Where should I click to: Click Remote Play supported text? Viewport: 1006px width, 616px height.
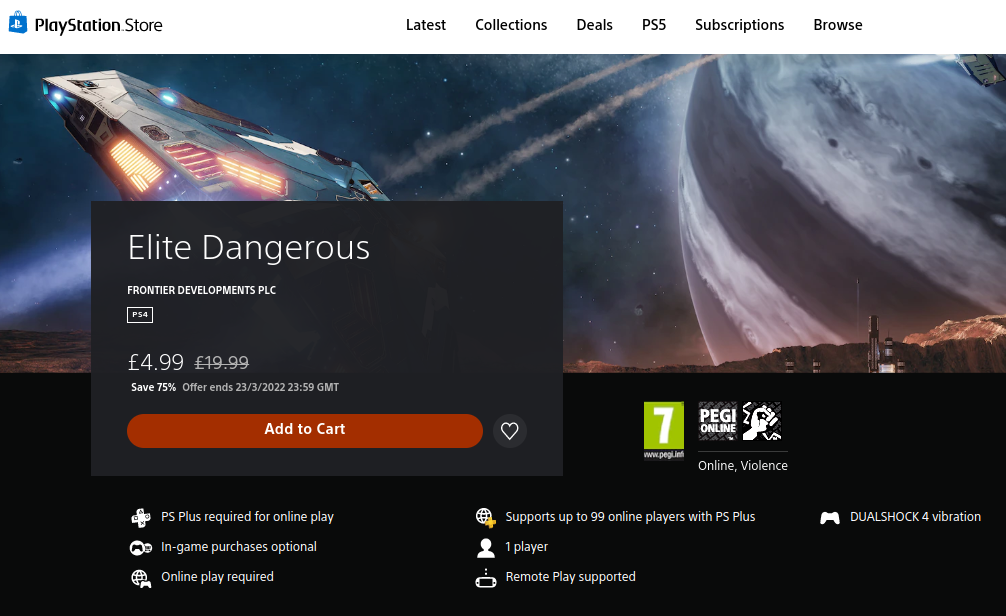coord(570,577)
